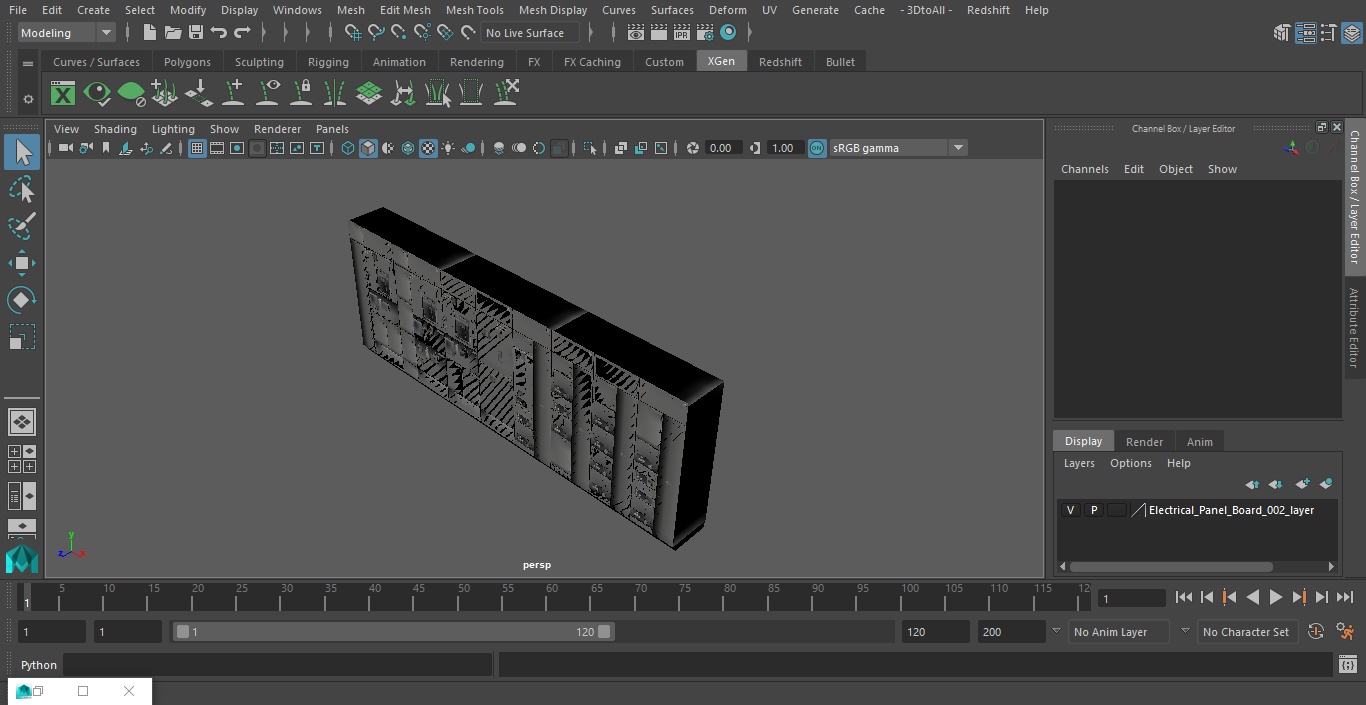The width and height of the screenshot is (1366, 705).
Task: Redo the last action
Action: tap(242, 33)
